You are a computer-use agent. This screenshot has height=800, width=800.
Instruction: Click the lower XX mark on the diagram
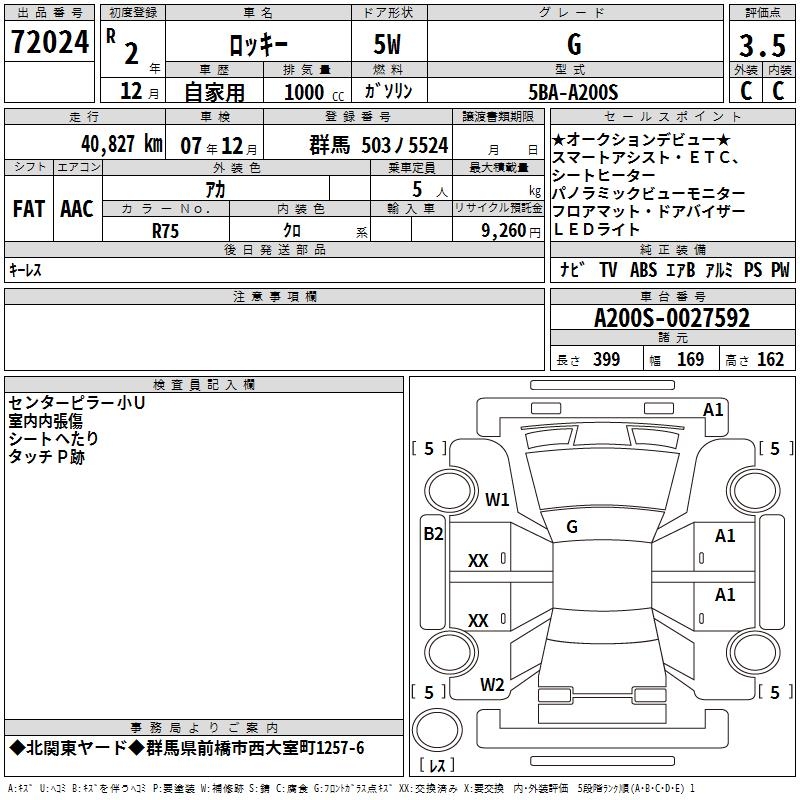point(478,621)
